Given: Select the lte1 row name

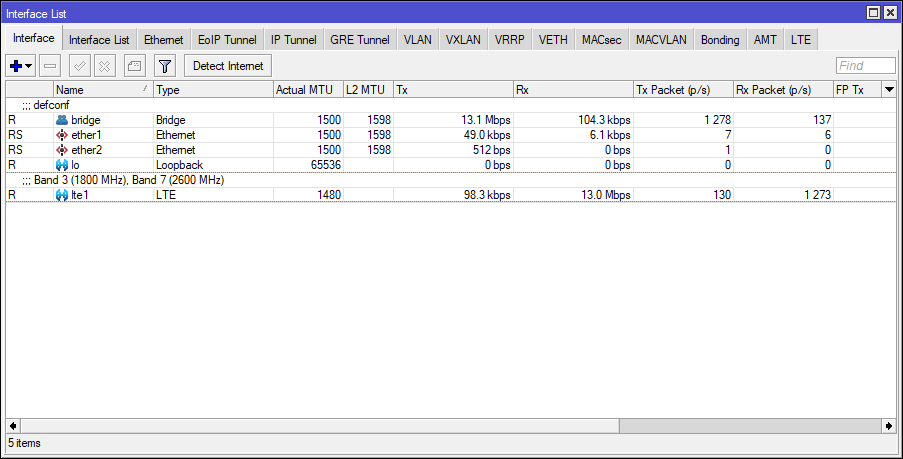Looking at the screenshot, I should coord(80,195).
